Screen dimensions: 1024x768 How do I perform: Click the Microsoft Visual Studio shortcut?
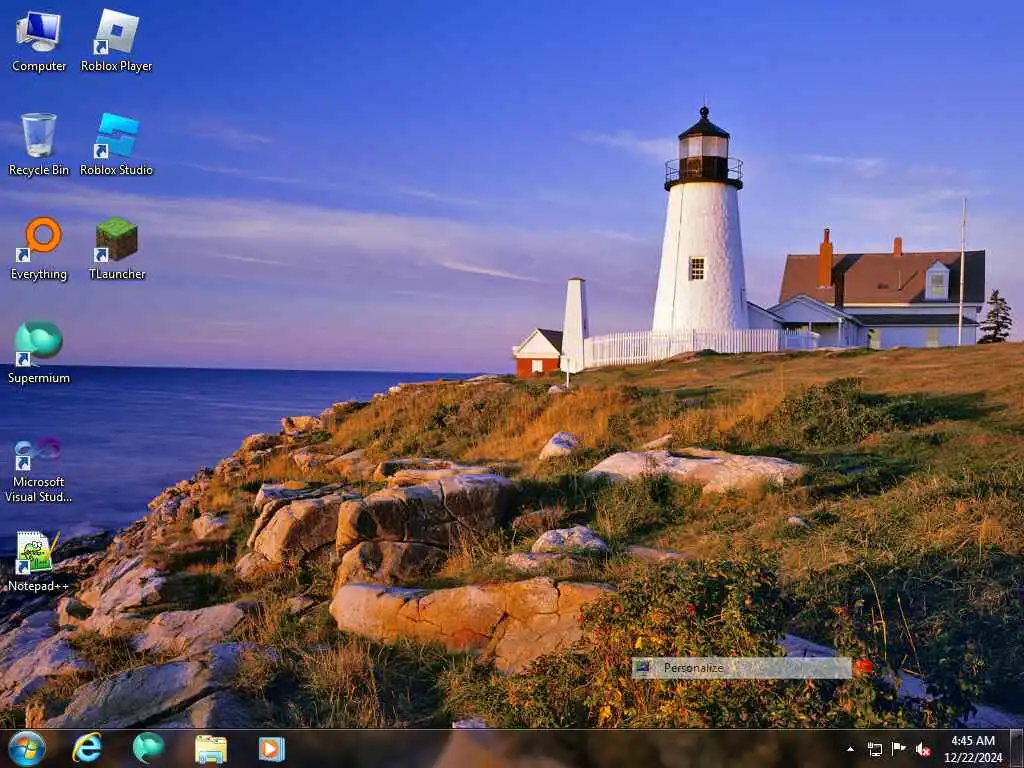click(x=39, y=470)
